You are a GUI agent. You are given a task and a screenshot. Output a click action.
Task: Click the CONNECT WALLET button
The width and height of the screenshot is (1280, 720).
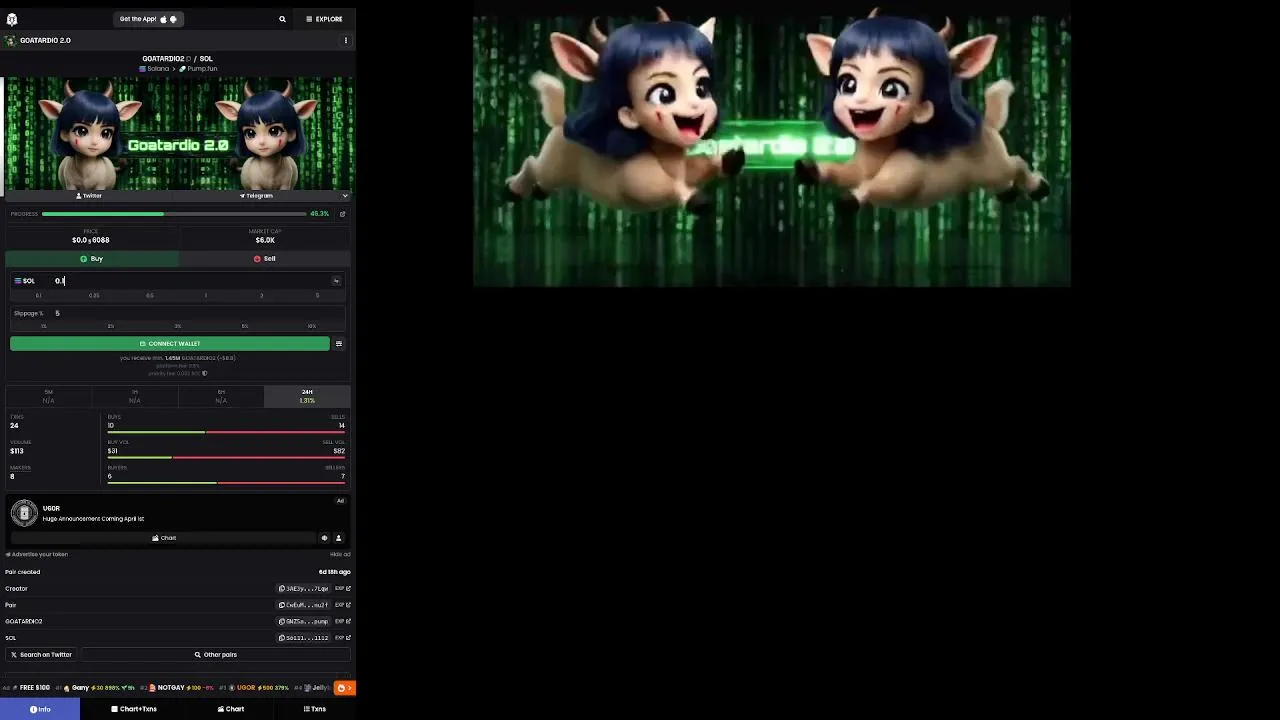170,344
